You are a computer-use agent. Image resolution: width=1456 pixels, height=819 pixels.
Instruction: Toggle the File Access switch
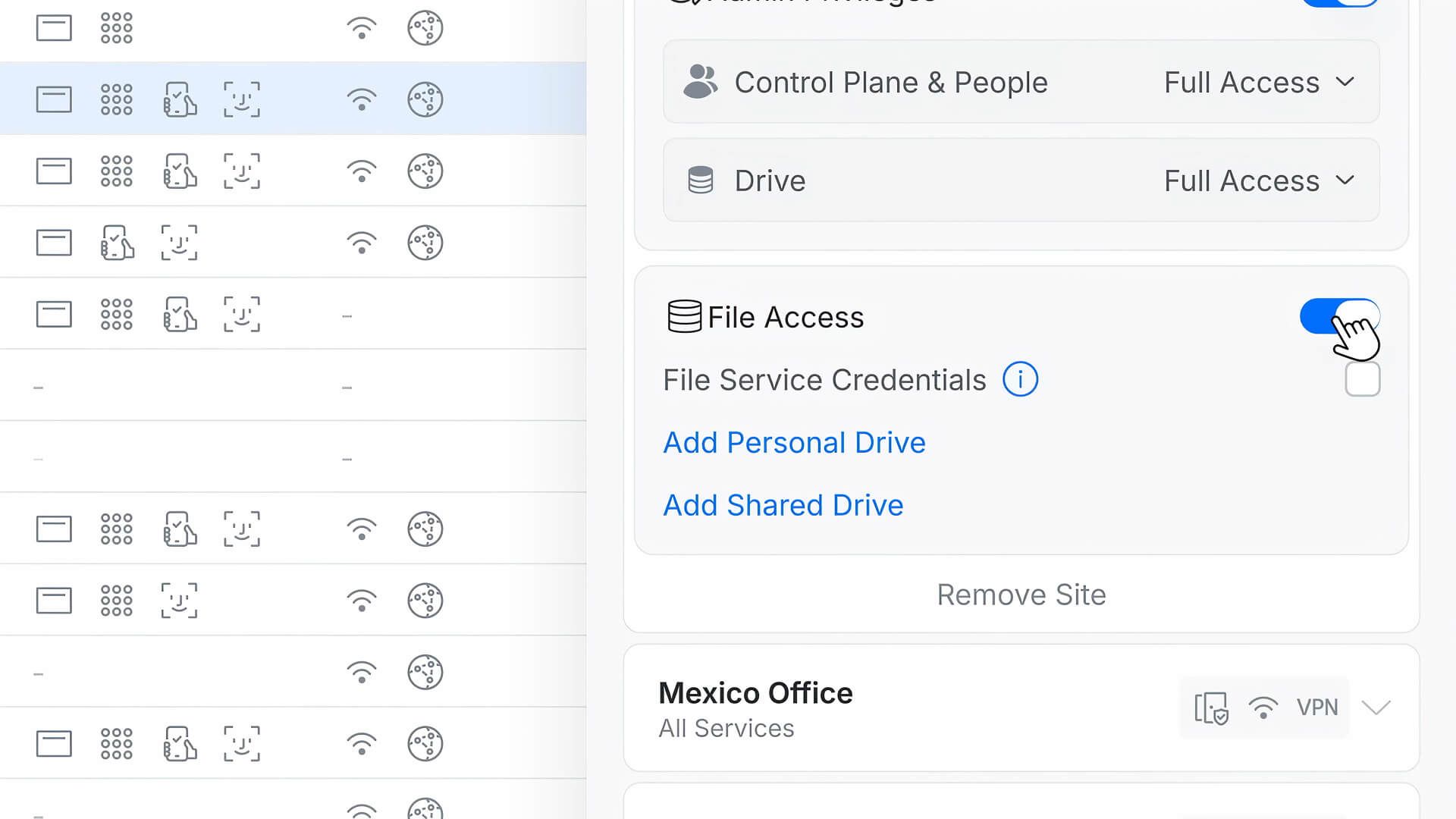pos(1339,316)
